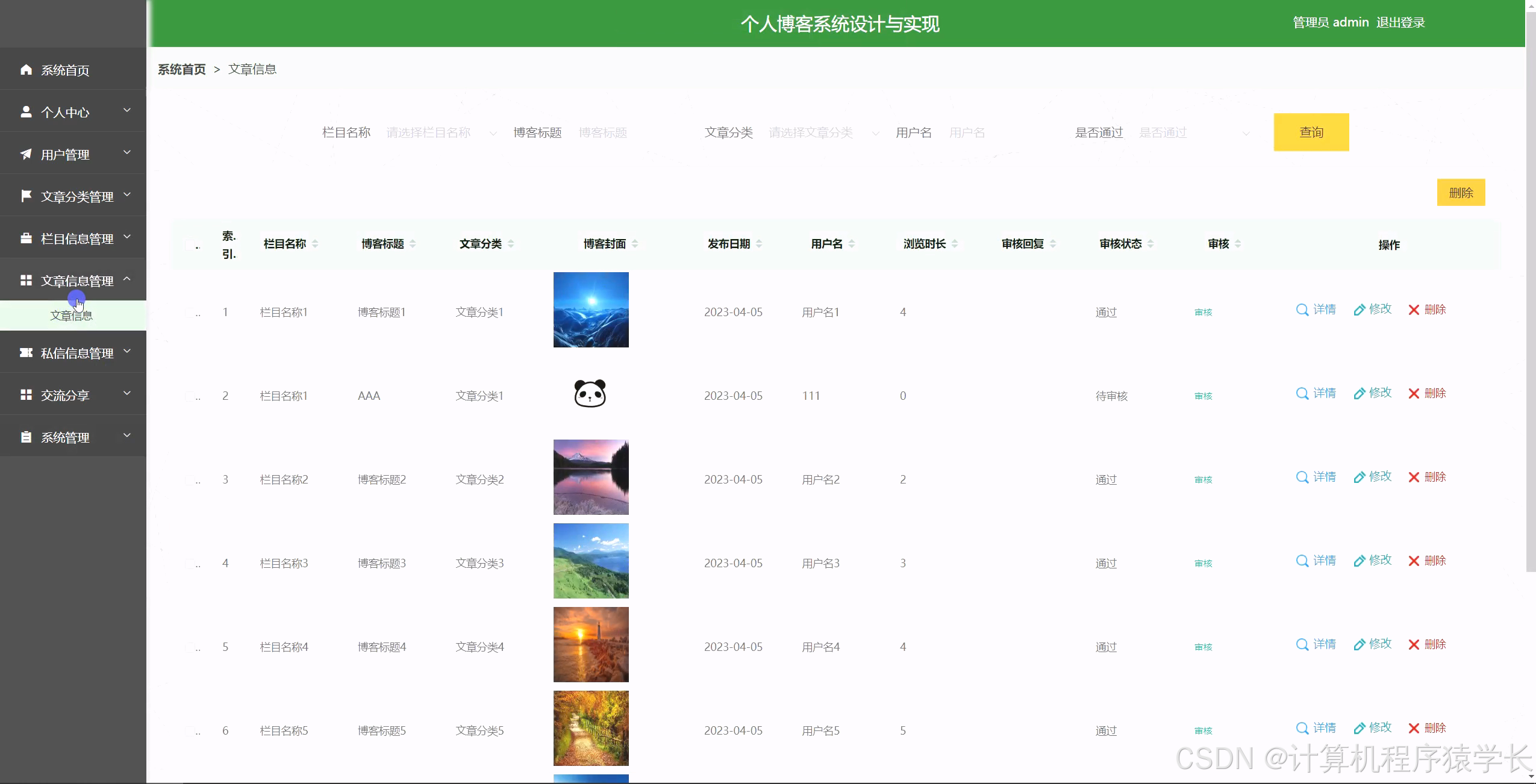Click the panda cover thumbnail on row 2
This screenshot has width=1536, height=784.
(x=590, y=393)
